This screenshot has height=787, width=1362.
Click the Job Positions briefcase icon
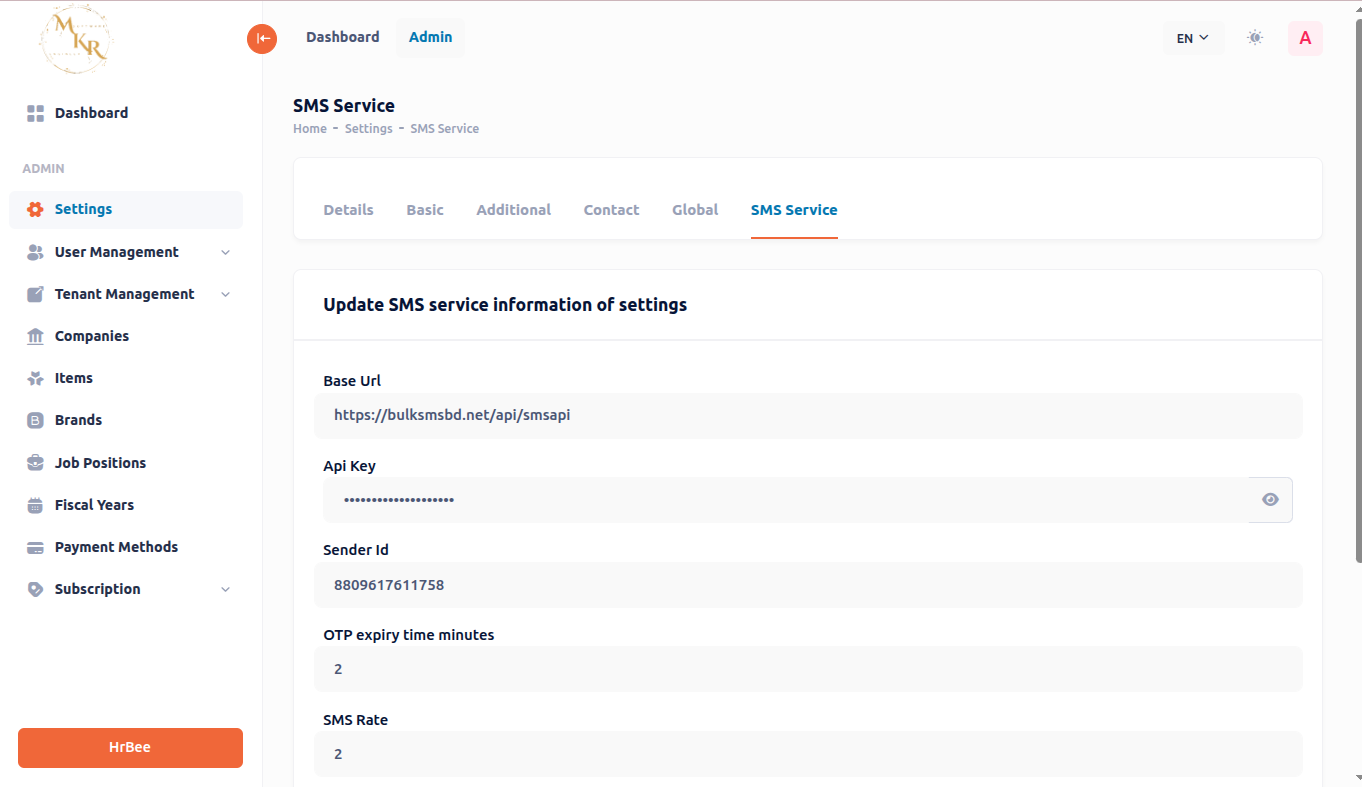[36, 463]
